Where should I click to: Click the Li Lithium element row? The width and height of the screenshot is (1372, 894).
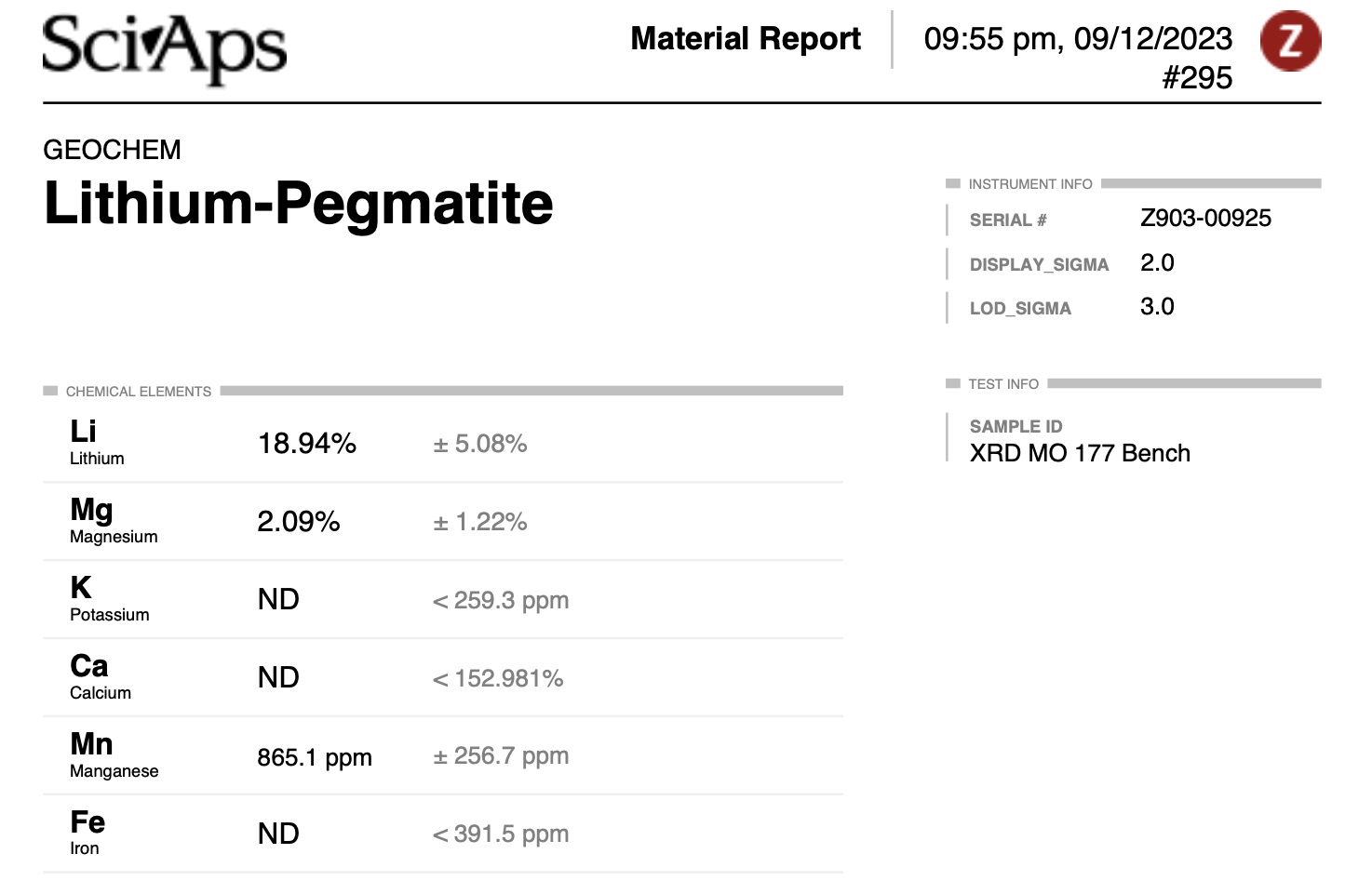[x=443, y=443]
